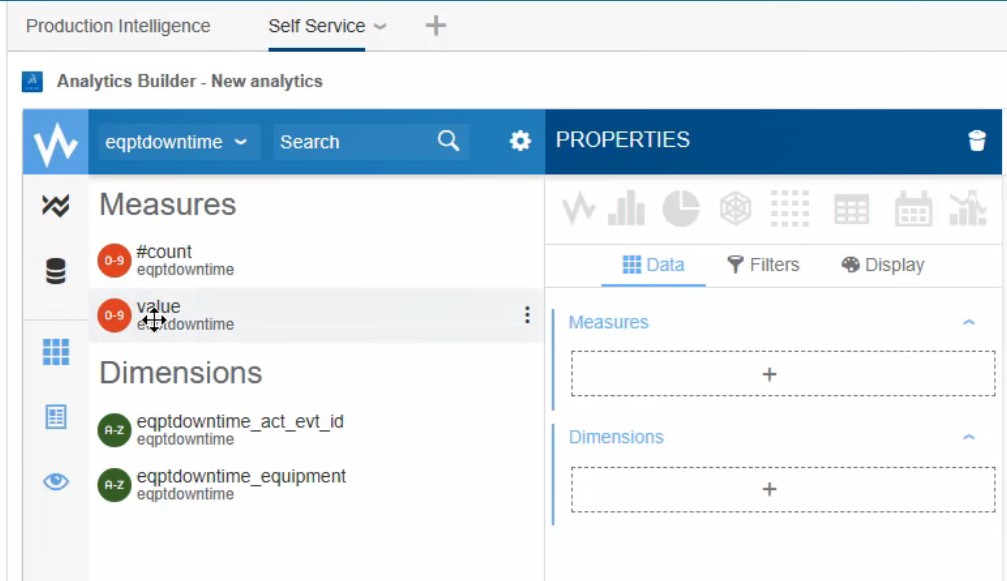This screenshot has height=581, width=1007.
Task: Pick the pie chart visualization icon
Action: [x=681, y=209]
